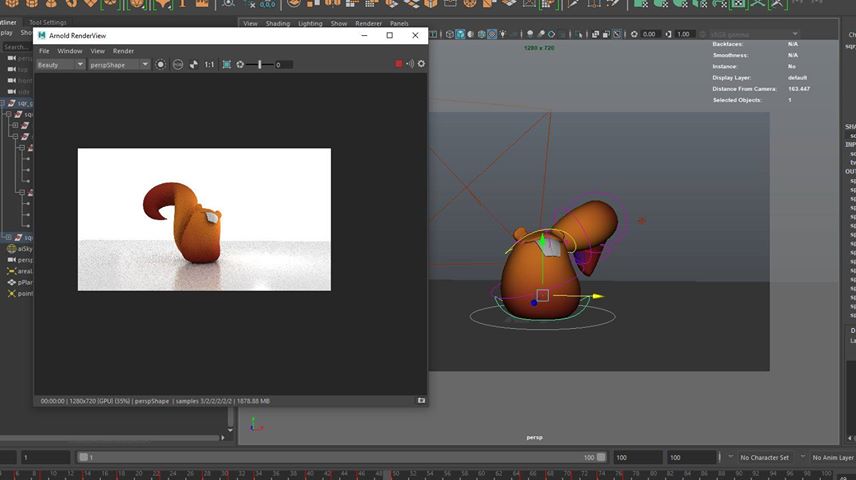The height and width of the screenshot is (480, 856).
Task: Select the aiSky item in the Outliner
Action: click(x=25, y=248)
